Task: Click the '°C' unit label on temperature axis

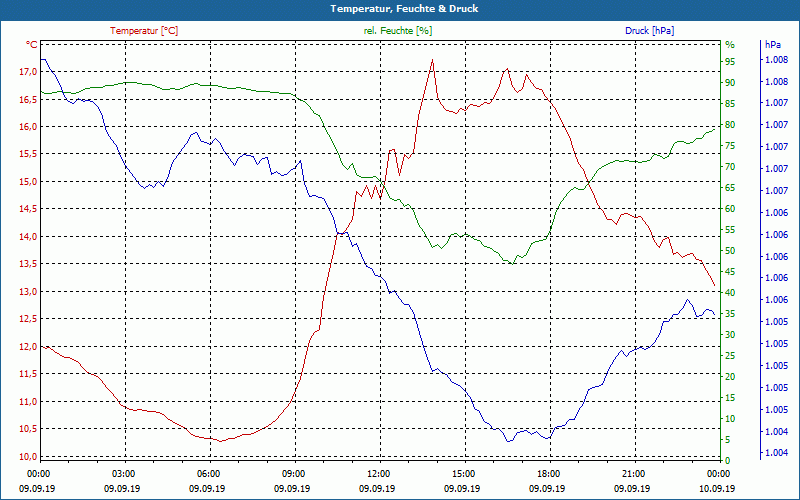Action: [x=32, y=45]
